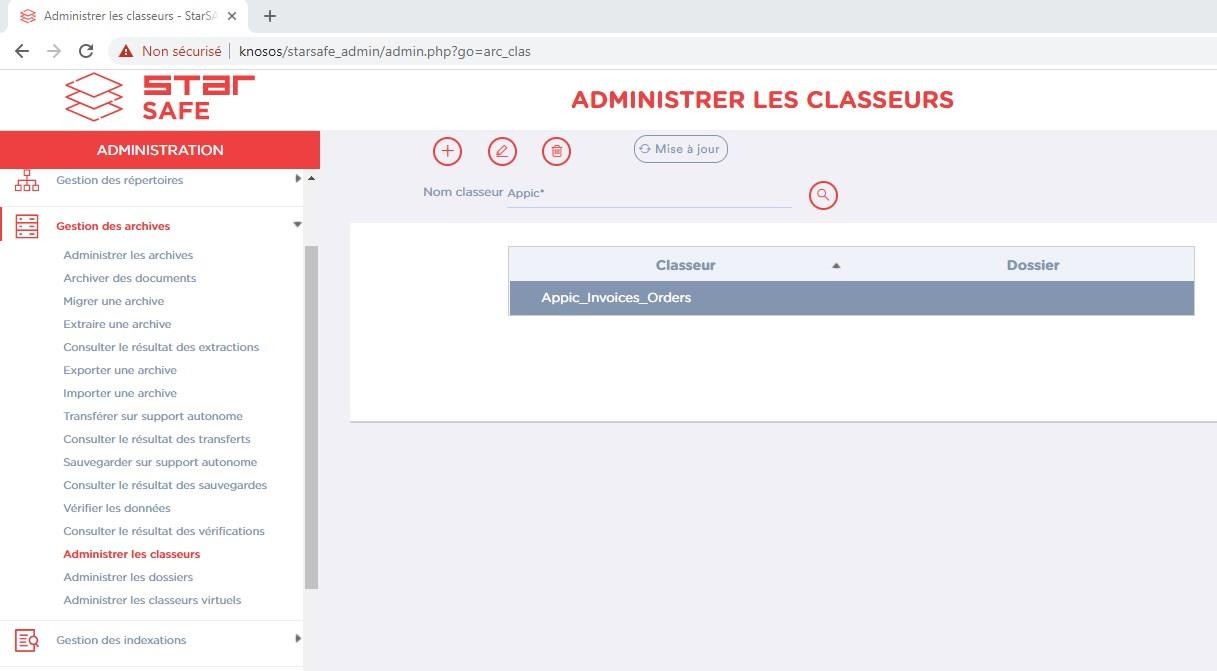Click the search magnifier icon
Screen dimensions: 1217x671
pos(823,195)
